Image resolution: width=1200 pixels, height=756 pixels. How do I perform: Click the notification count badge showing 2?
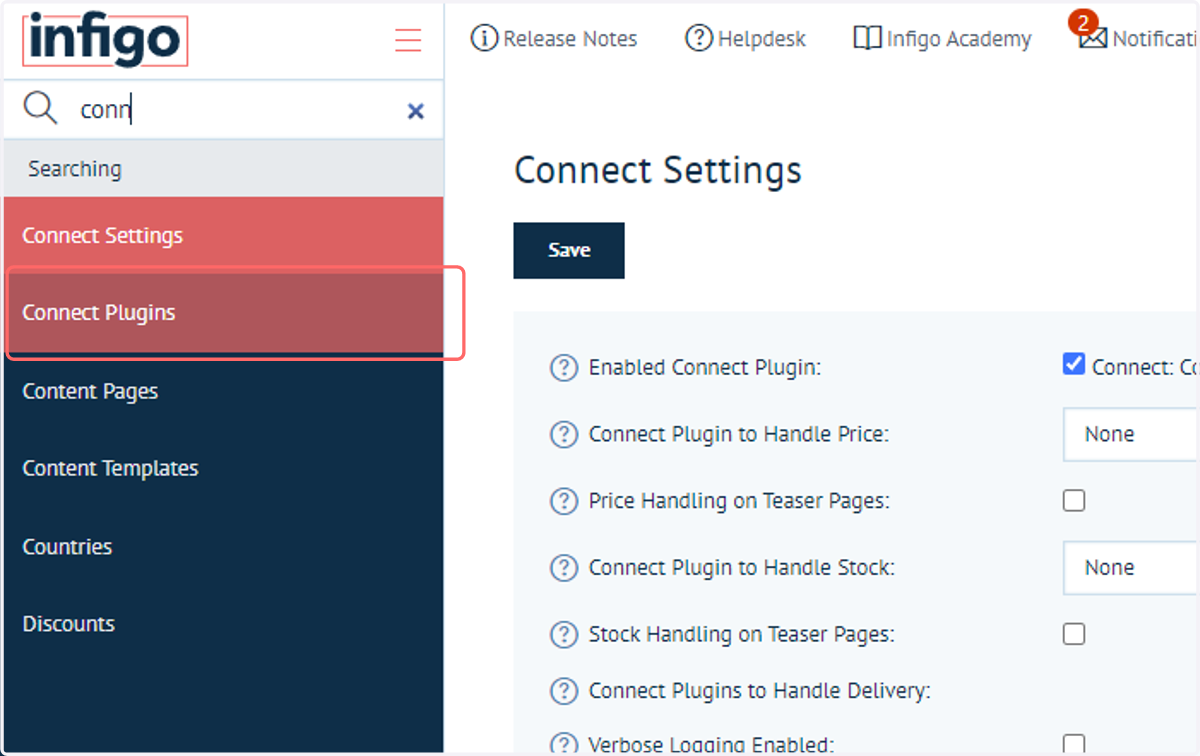coord(1084,22)
